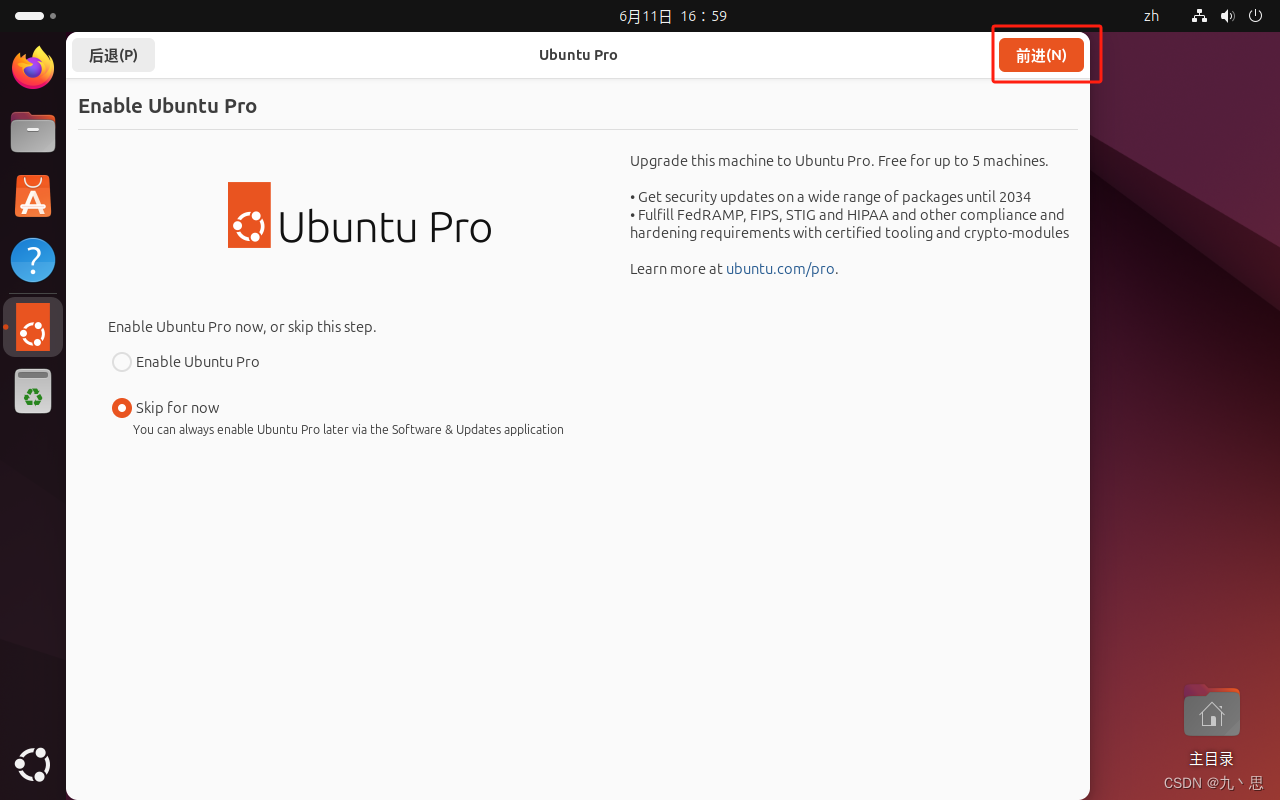Click the 后退(P) back button

point(113,55)
